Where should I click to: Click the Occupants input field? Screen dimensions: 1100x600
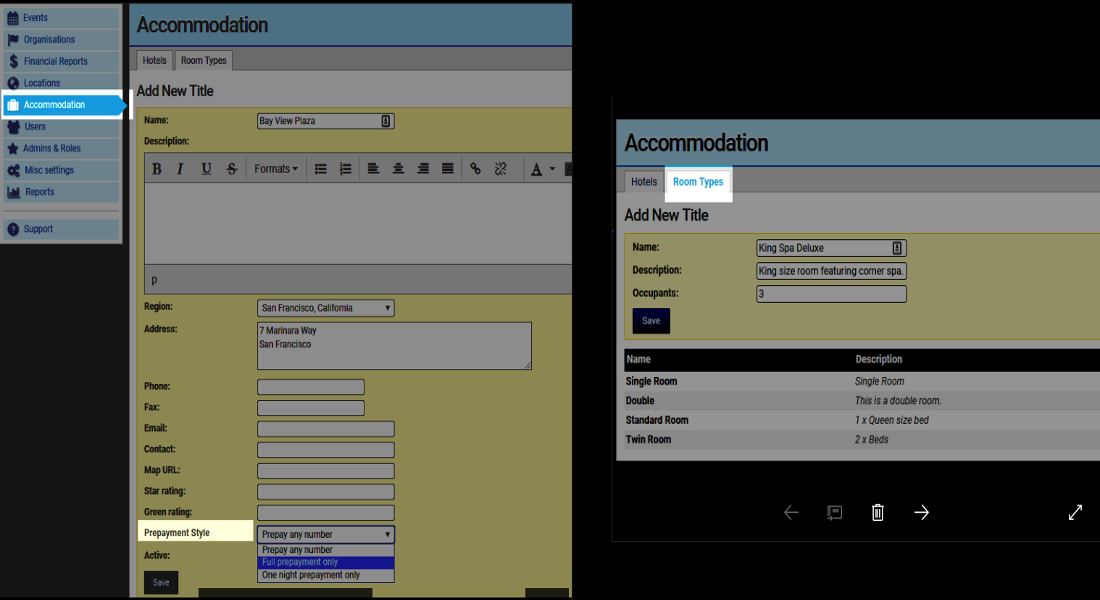831,294
